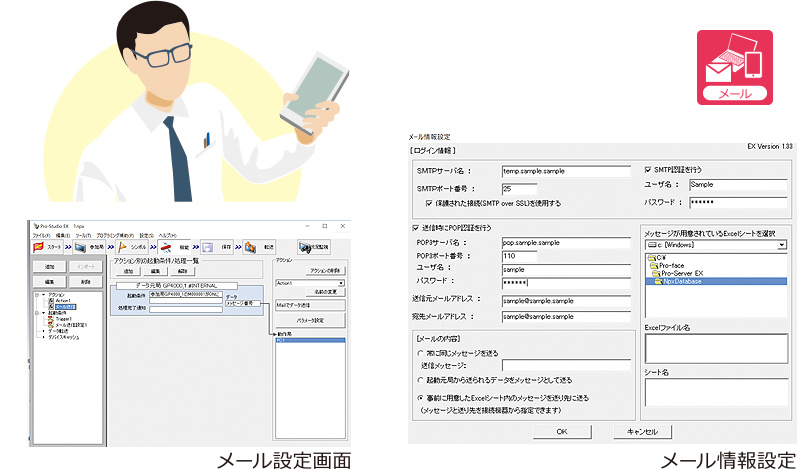Open the 参加局 step icon
The height and width of the screenshot is (469, 799).
click(80, 247)
